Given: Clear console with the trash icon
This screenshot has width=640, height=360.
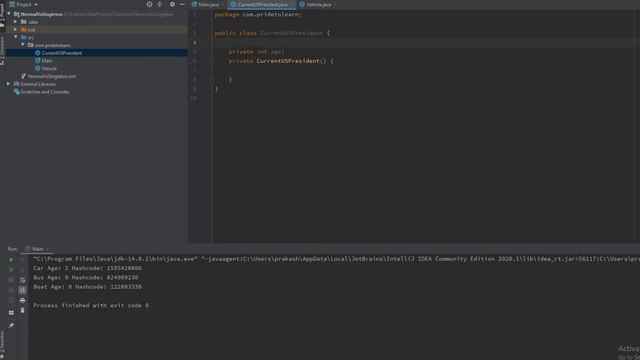Looking at the screenshot, I should (22, 311).
